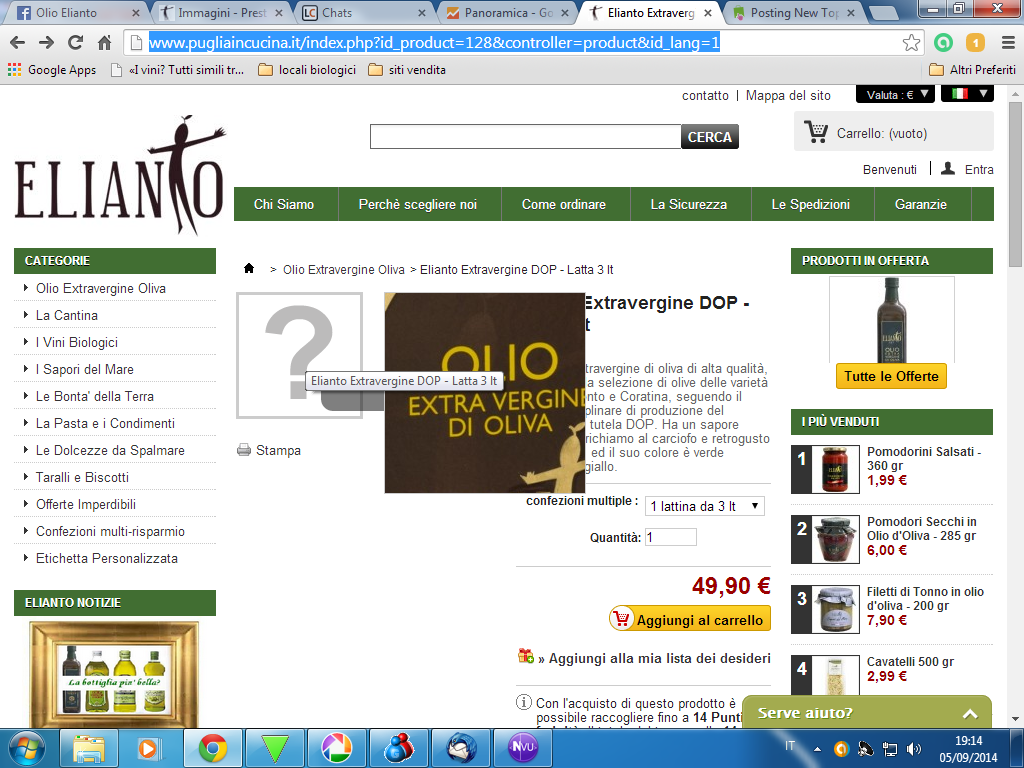Open the Nvu editor taskbar icon
Image resolution: width=1024 pixels, height=768 pixels.
coord(523,748)
